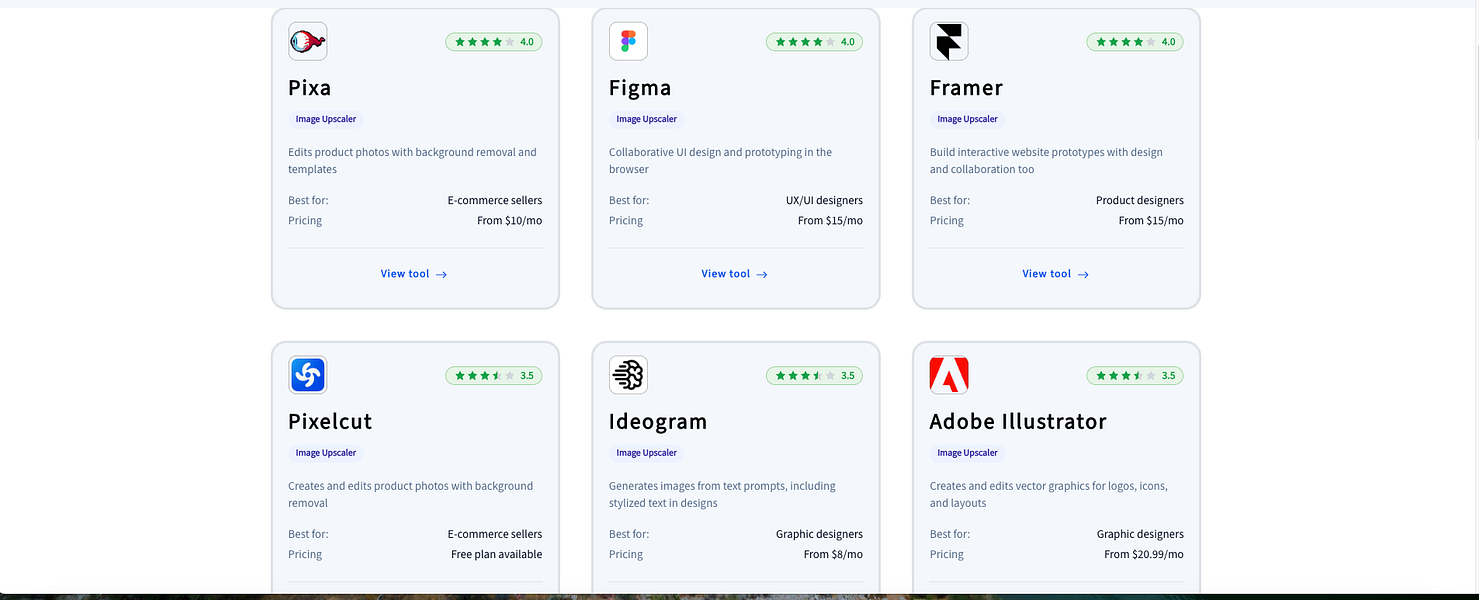This screenshot has width=1479, height=600.
Task: Click Figma's 4.0 star rating badge
Action: pos(815,42)
